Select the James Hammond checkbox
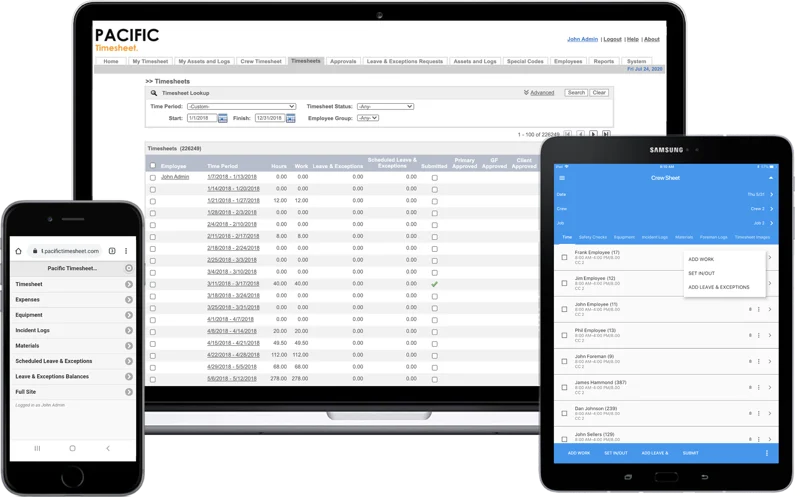Screen dimensions: 800x497 tap(564, 388)
